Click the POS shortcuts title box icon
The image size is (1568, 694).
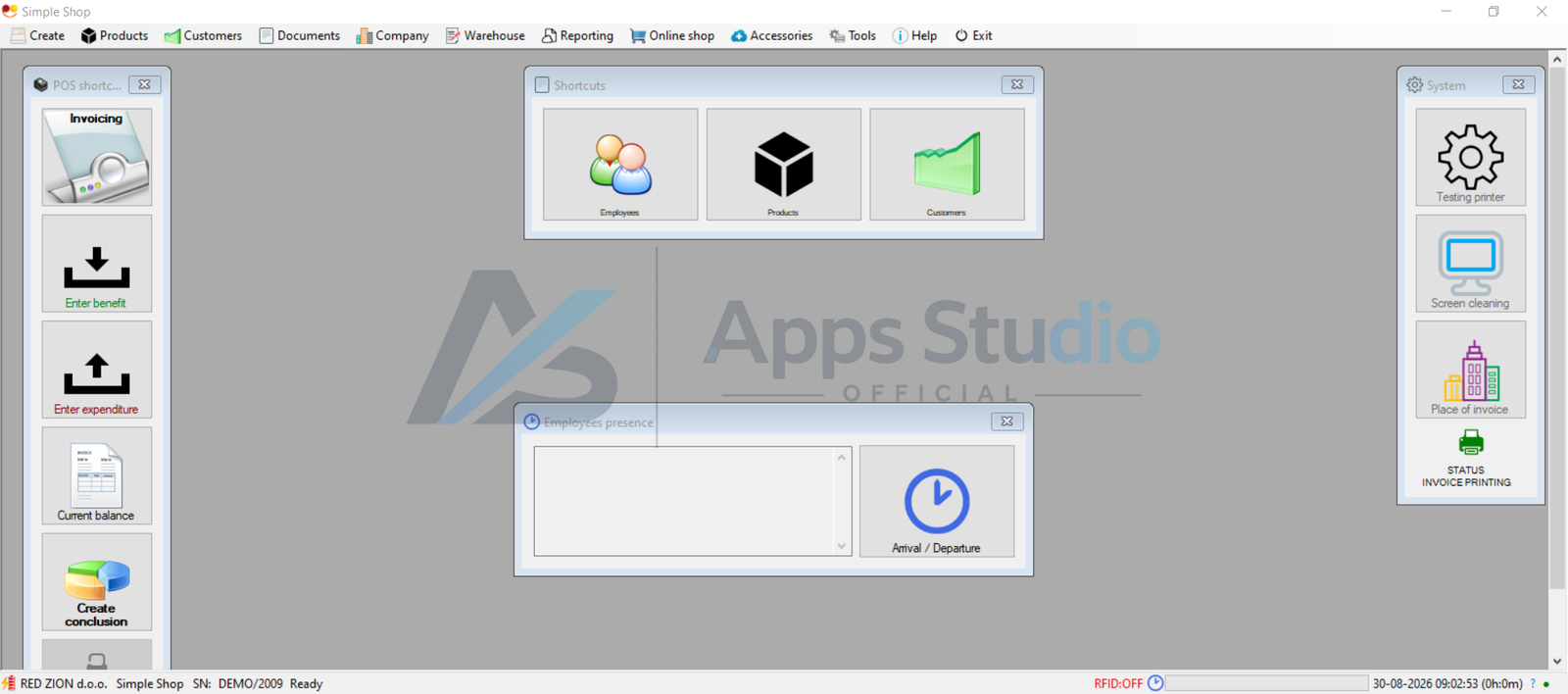41,85
